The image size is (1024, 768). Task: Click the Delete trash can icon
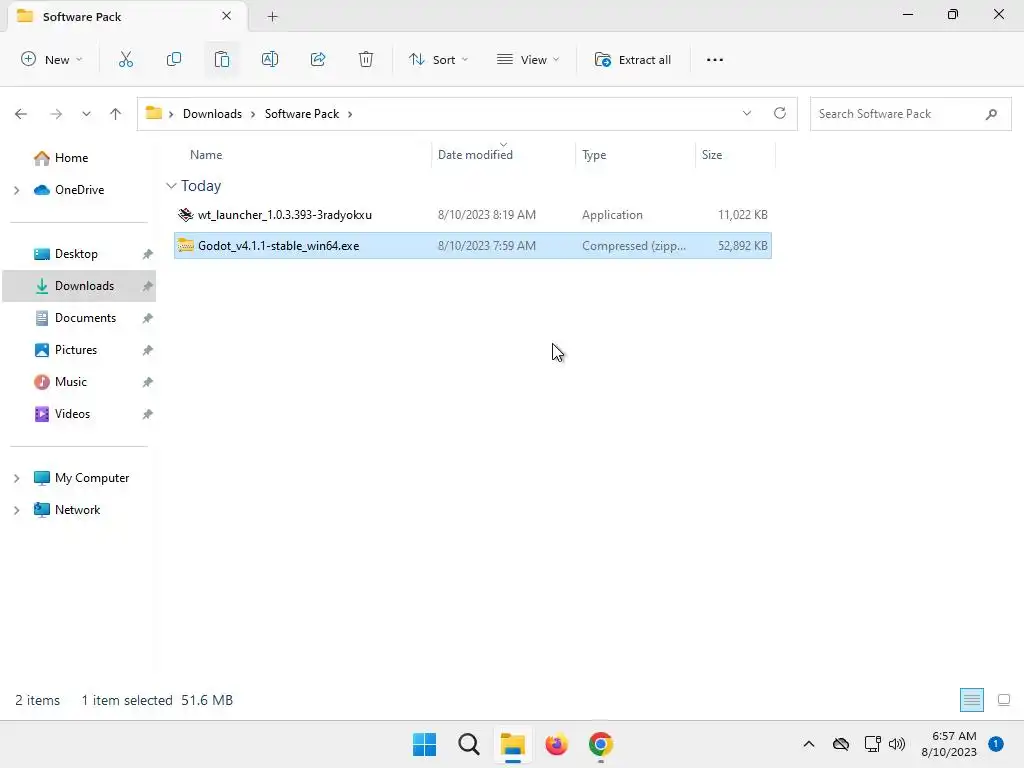click(x=366, y=59)
